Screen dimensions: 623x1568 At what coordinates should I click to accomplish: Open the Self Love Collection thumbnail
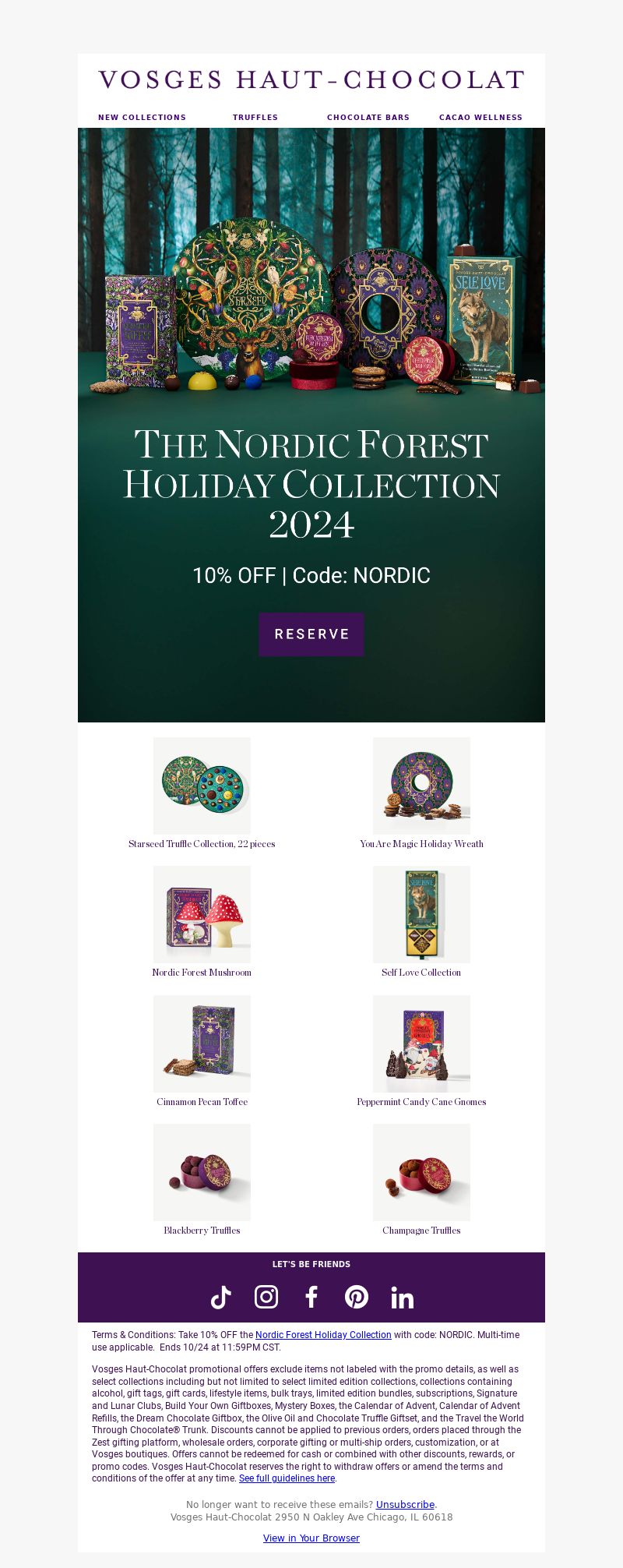[421, 914]
